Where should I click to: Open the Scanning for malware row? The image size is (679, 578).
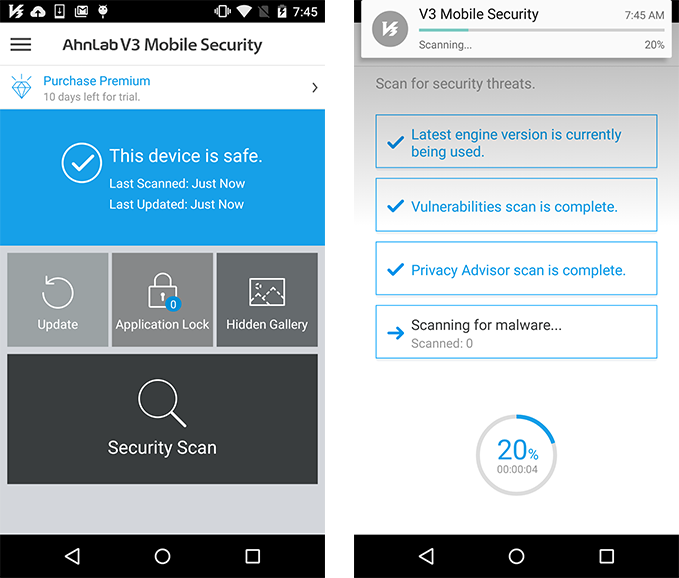click(516, 332)
